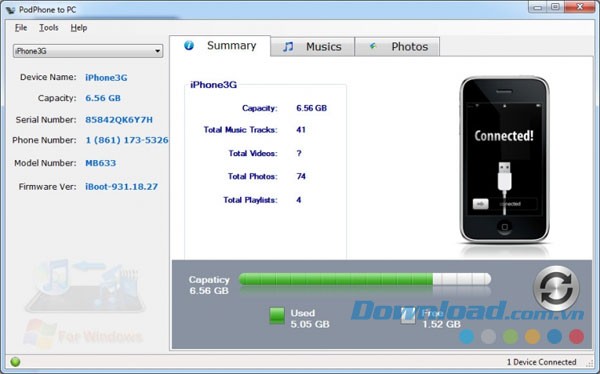The height and width of the screenshot is (374, 600).
Task: Click the sidebar Capacity value 6.56 GB
Action: [x=103, y=98]
